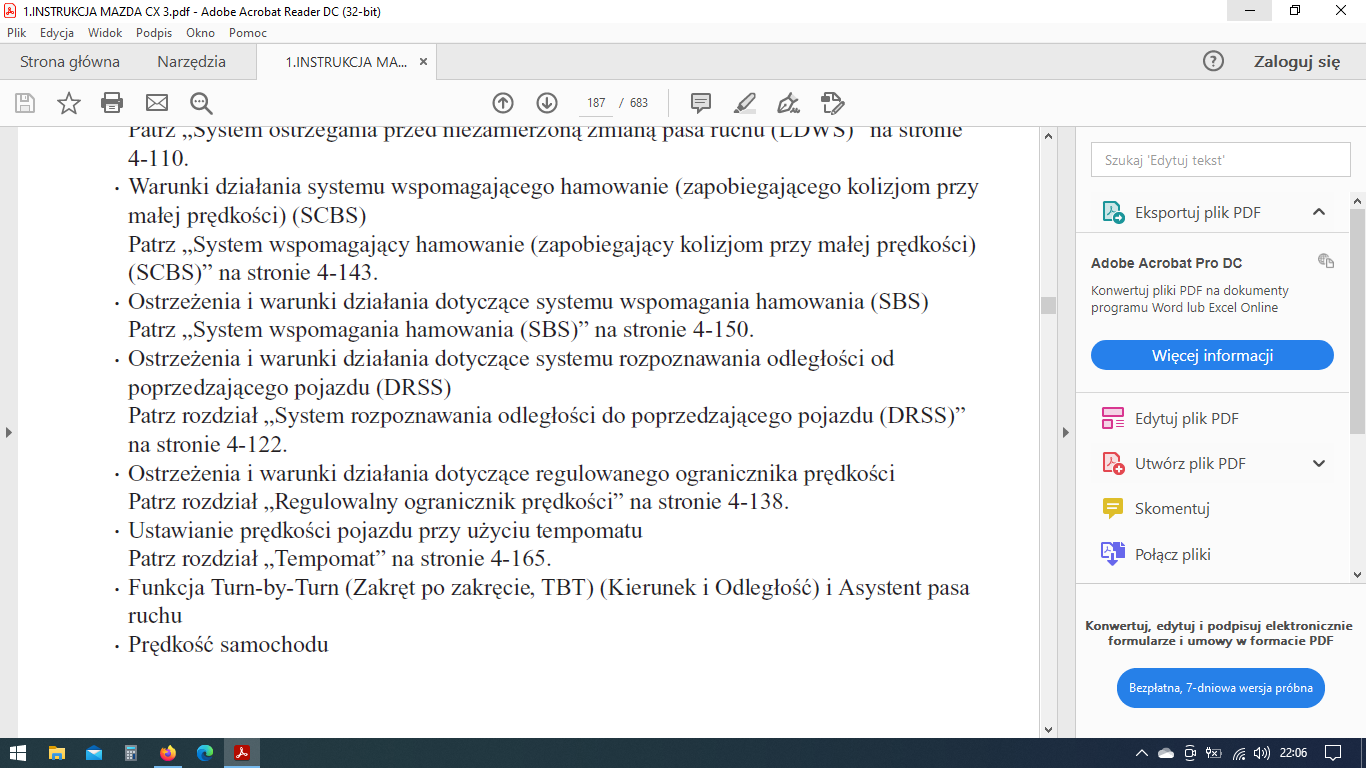Select the highlight text pen tool
The width and height of the screenshot is (1366, 768).
(x=745, y=103)
